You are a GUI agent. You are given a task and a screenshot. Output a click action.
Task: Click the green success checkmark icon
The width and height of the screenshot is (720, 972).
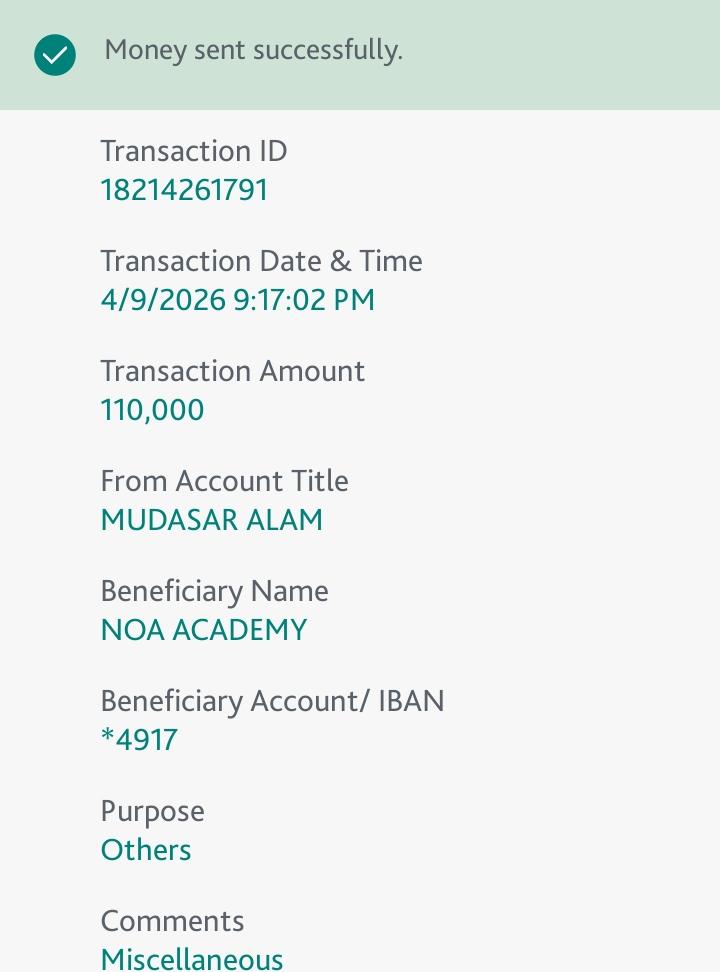[x=55, y=55]
